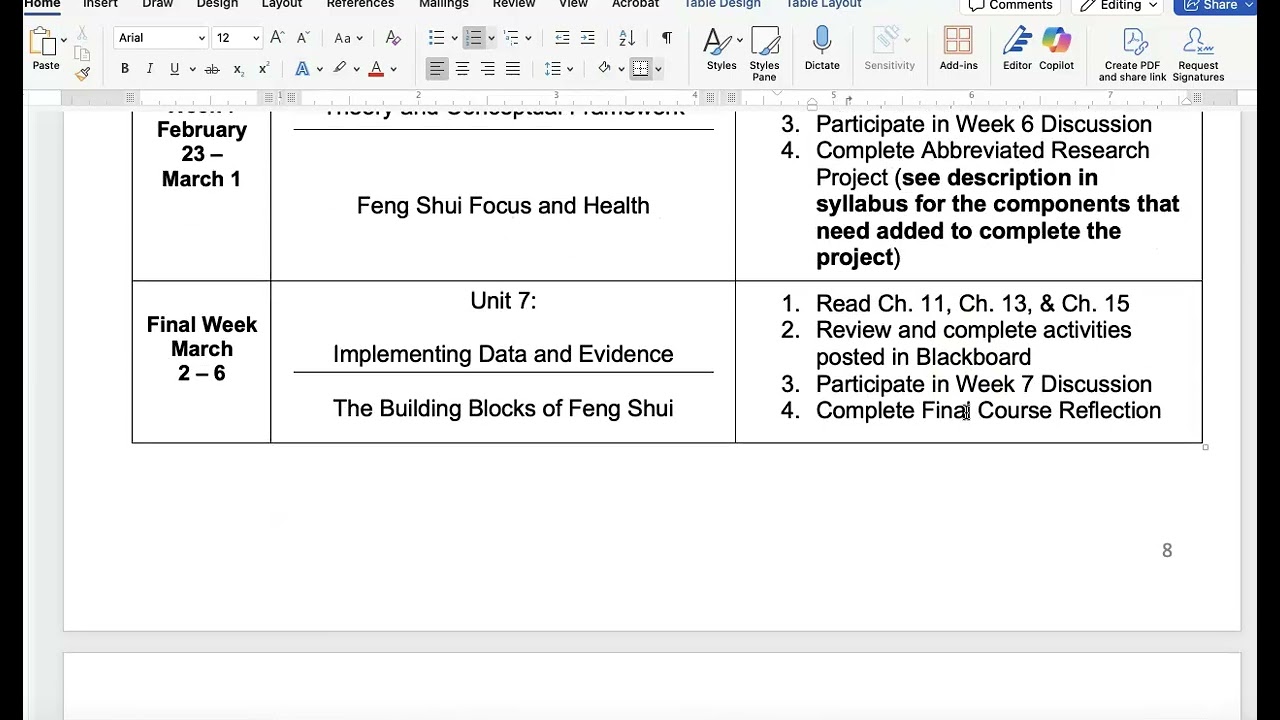
Task: Expand the numbering style arrow
Action: coord(491,38)
